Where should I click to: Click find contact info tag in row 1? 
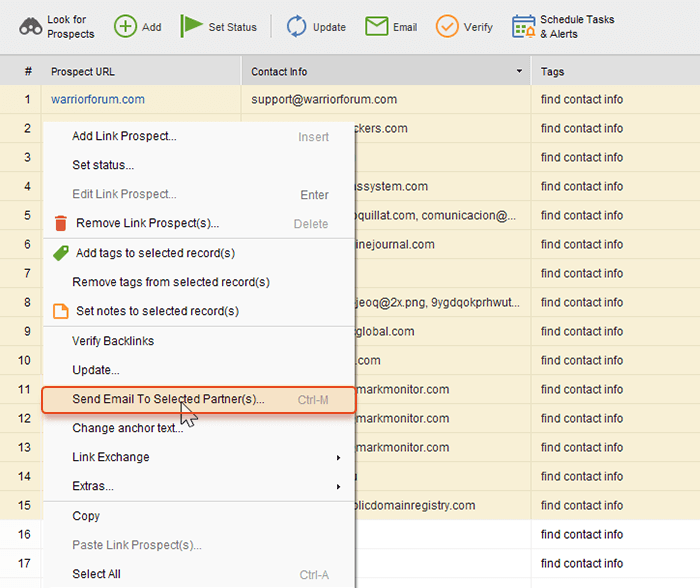tap(582, 99)
